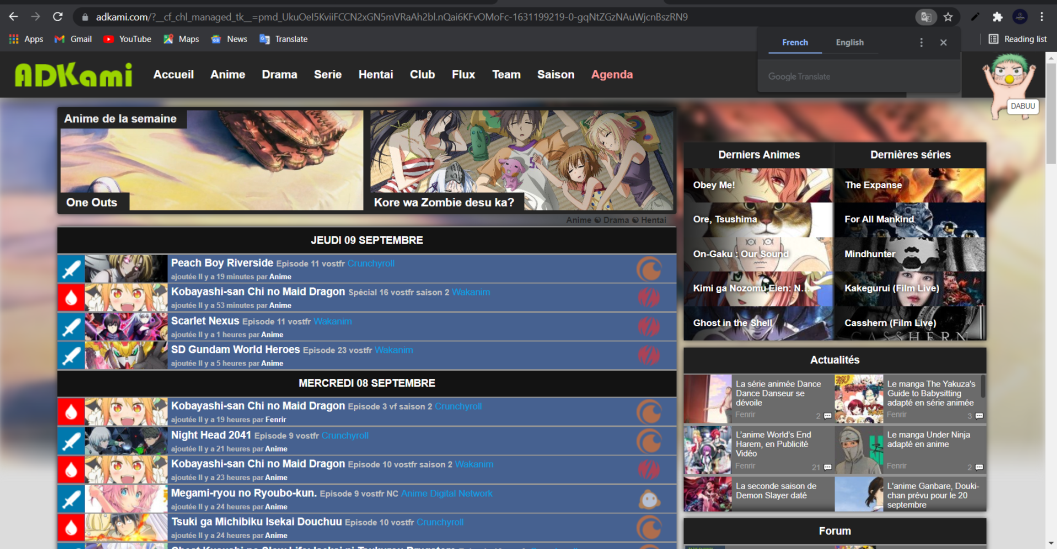The image size is (1057, 549).
Task: Open the Translate bookmark
Action: pyautogui.click(x=284, y=39)
